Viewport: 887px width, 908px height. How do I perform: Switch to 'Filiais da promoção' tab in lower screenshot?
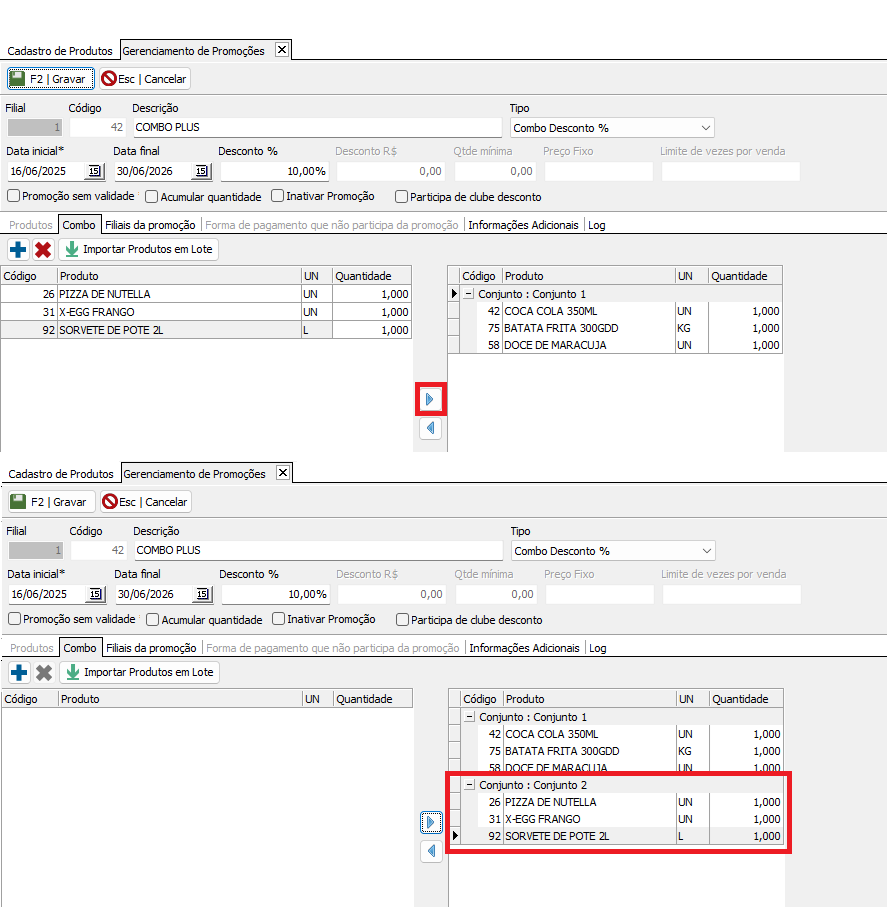pos(151,648)
